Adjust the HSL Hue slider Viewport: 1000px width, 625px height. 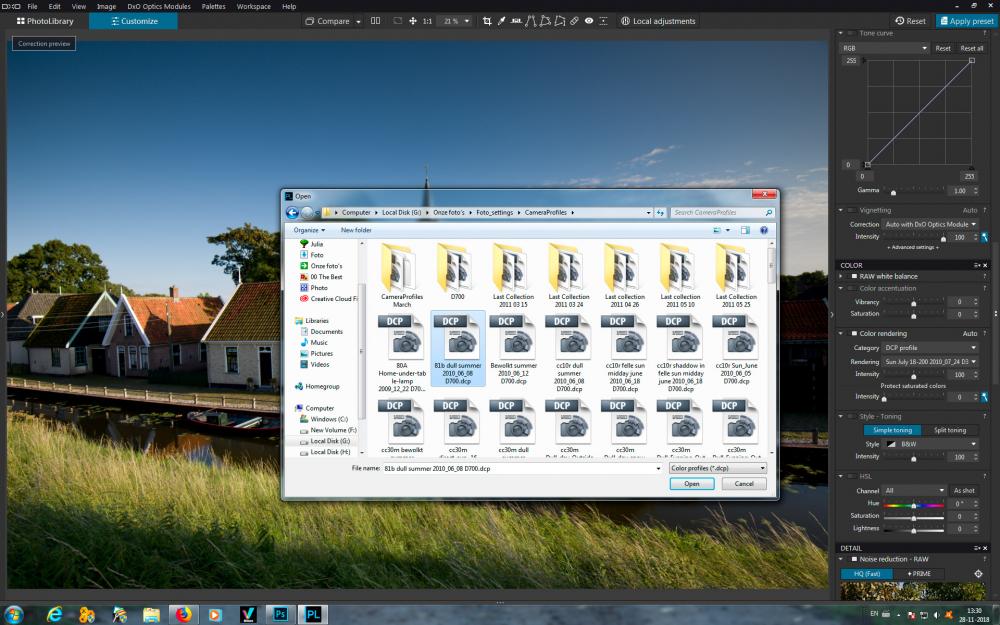[x=913, y=504]
